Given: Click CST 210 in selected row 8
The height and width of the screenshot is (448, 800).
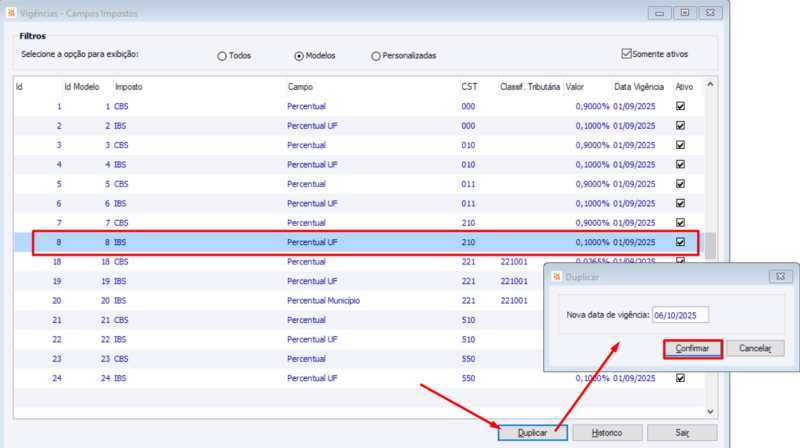Looking at the screenshot, I should coord(468,242).
